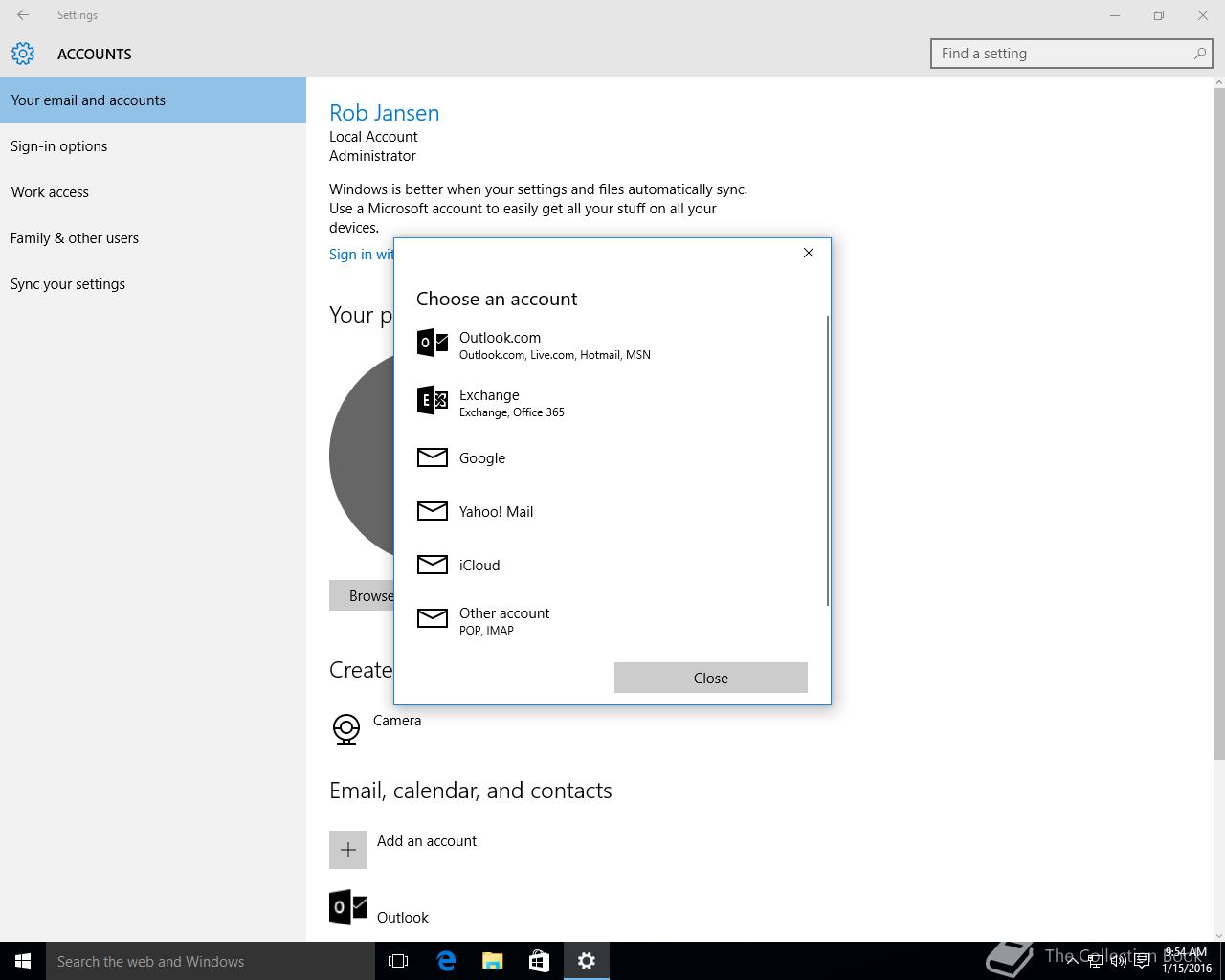Click the Outlook account label

click(403, 917)
